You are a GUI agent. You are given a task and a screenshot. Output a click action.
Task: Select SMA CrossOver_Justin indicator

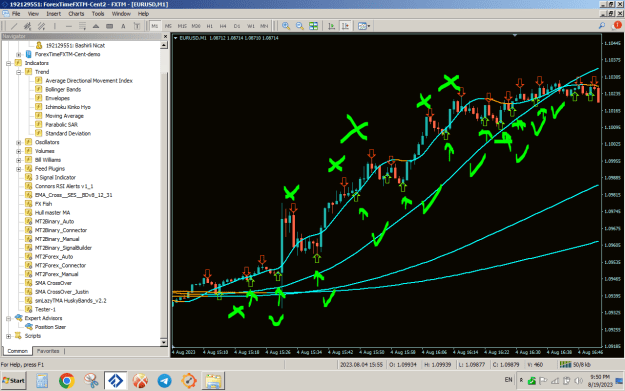(x=62, y=292)
